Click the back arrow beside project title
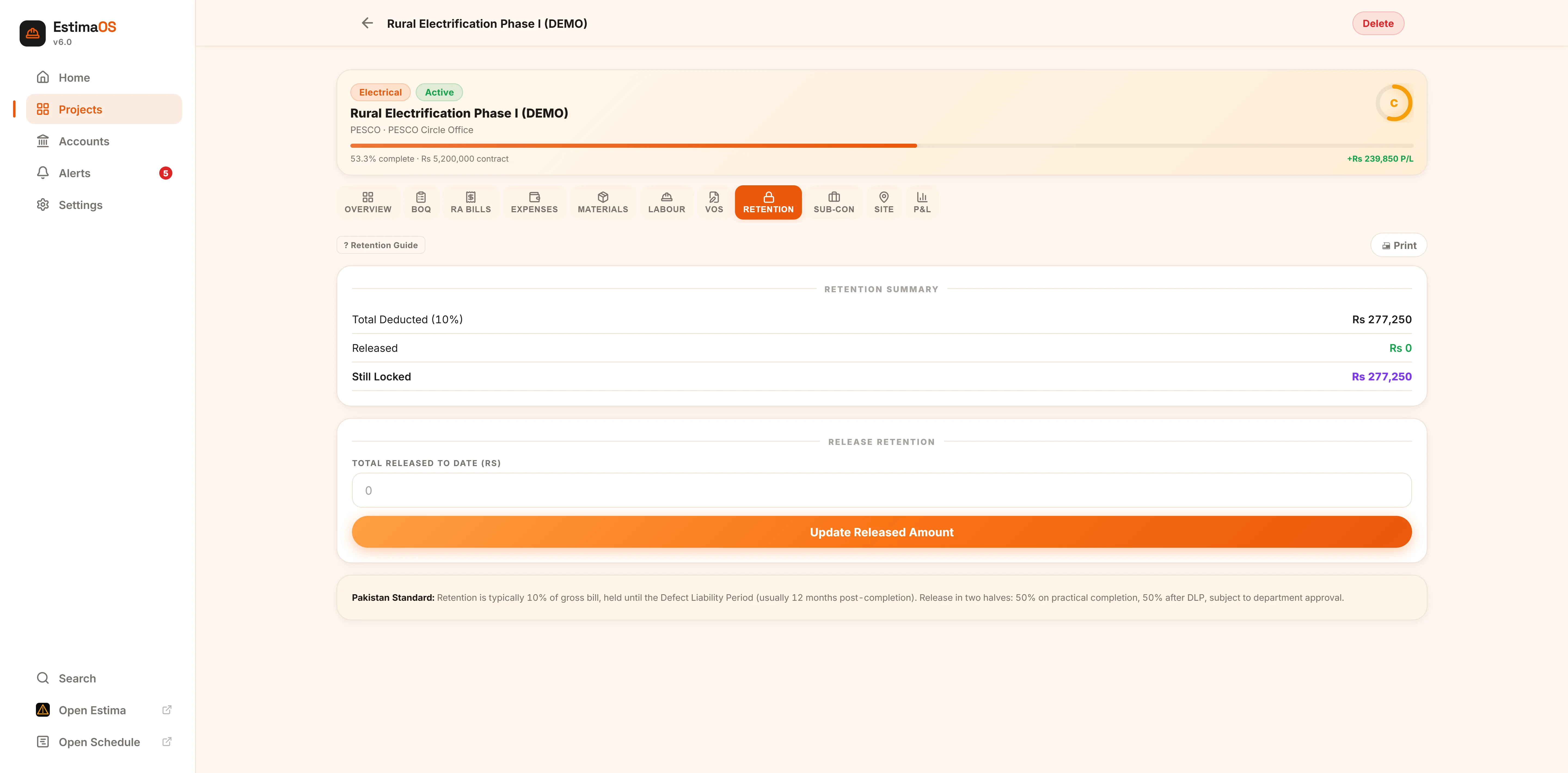The width and height of the screenshot is (1568, 773). pyautogui.click(x=367, y=23)
